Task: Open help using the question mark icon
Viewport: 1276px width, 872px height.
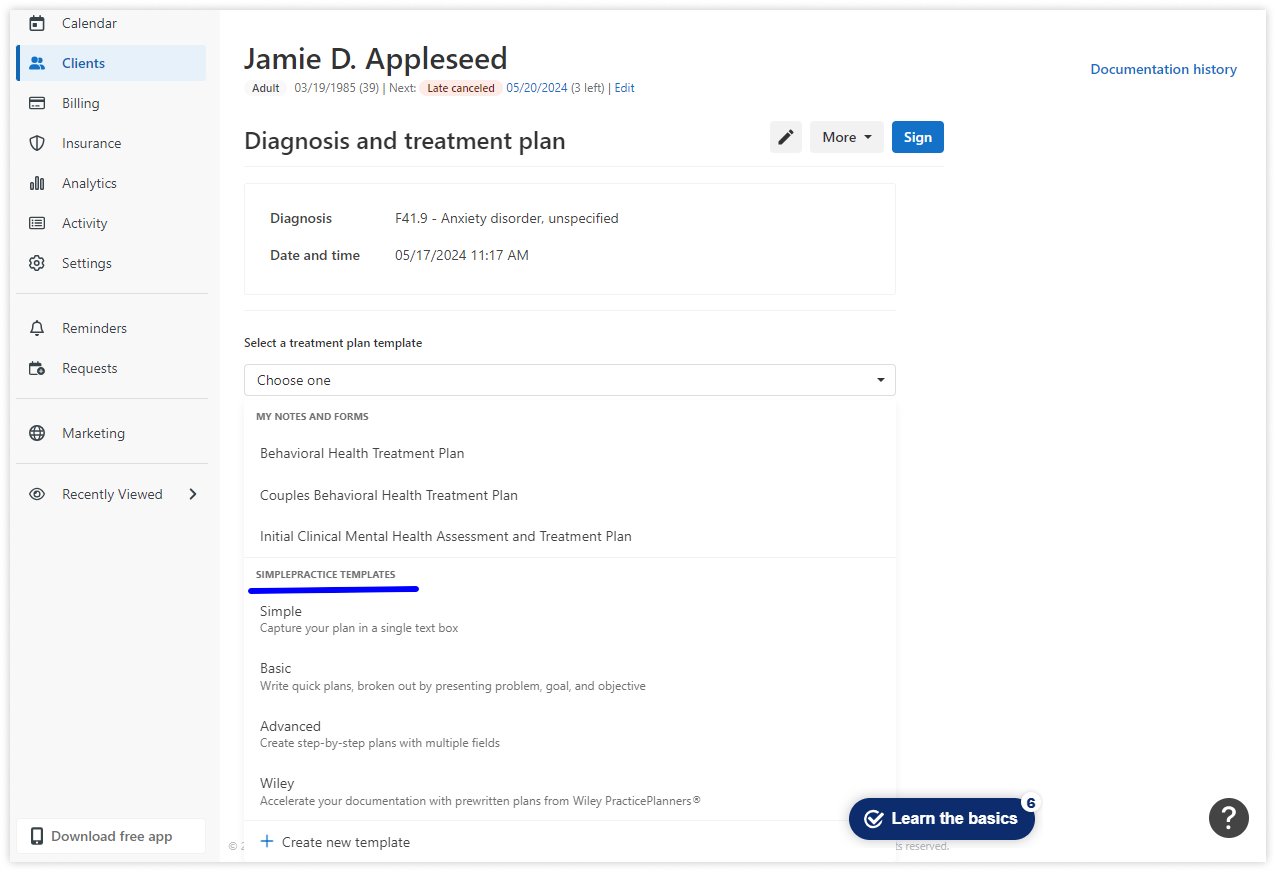Action: click(x=1229, y=818)
